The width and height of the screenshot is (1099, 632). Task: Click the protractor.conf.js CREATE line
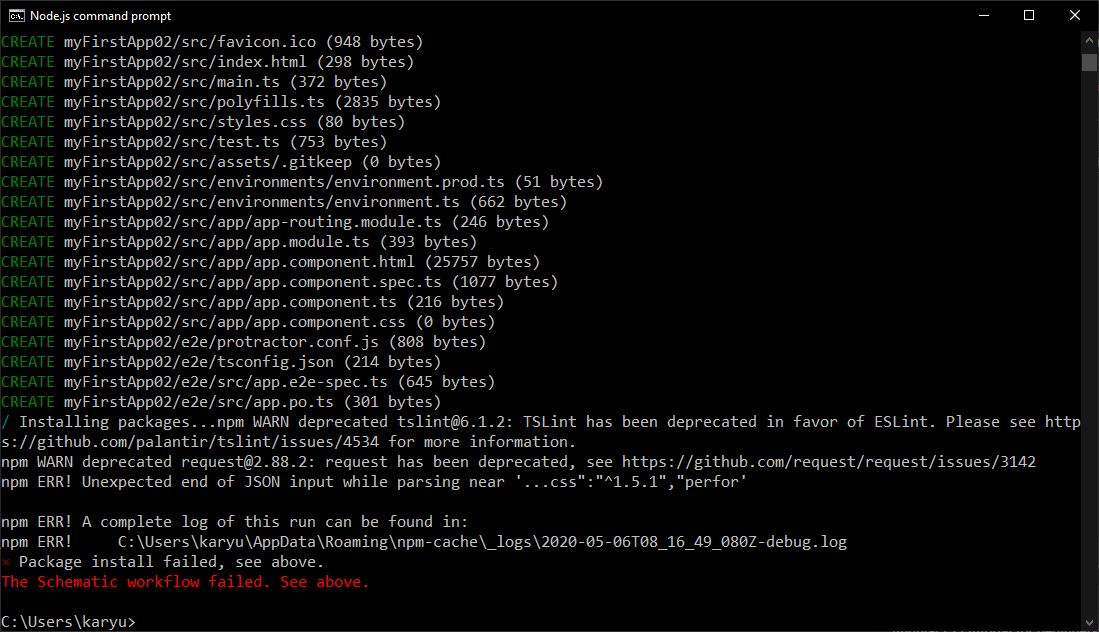243,342
